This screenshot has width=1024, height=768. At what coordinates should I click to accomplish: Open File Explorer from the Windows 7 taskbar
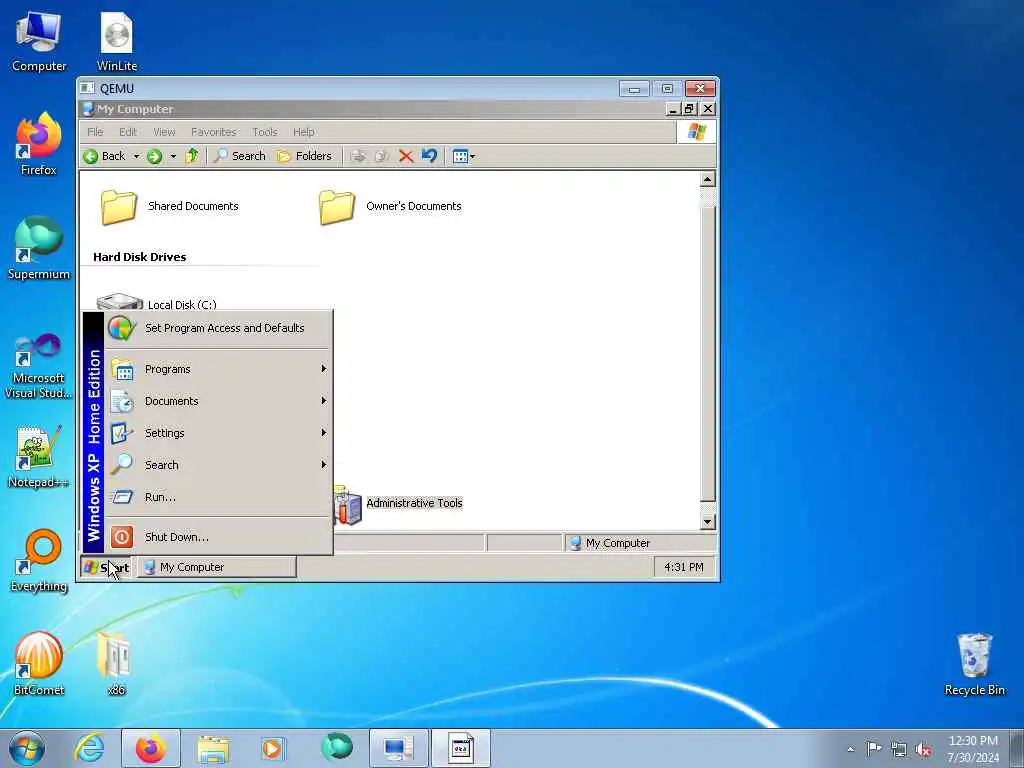coord(213,748)
